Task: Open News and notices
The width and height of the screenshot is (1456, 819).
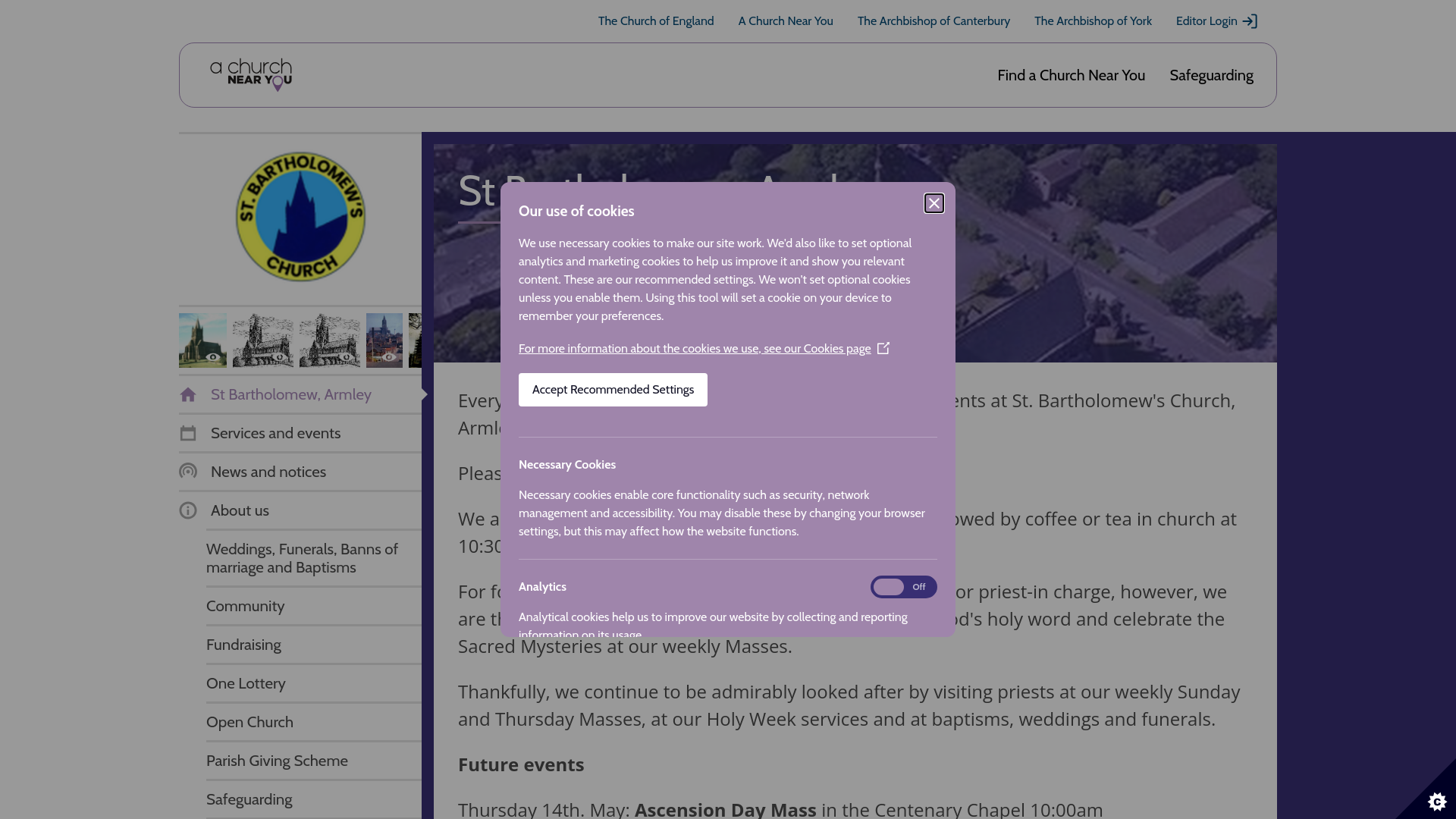Action: click(x=300, y=472)
